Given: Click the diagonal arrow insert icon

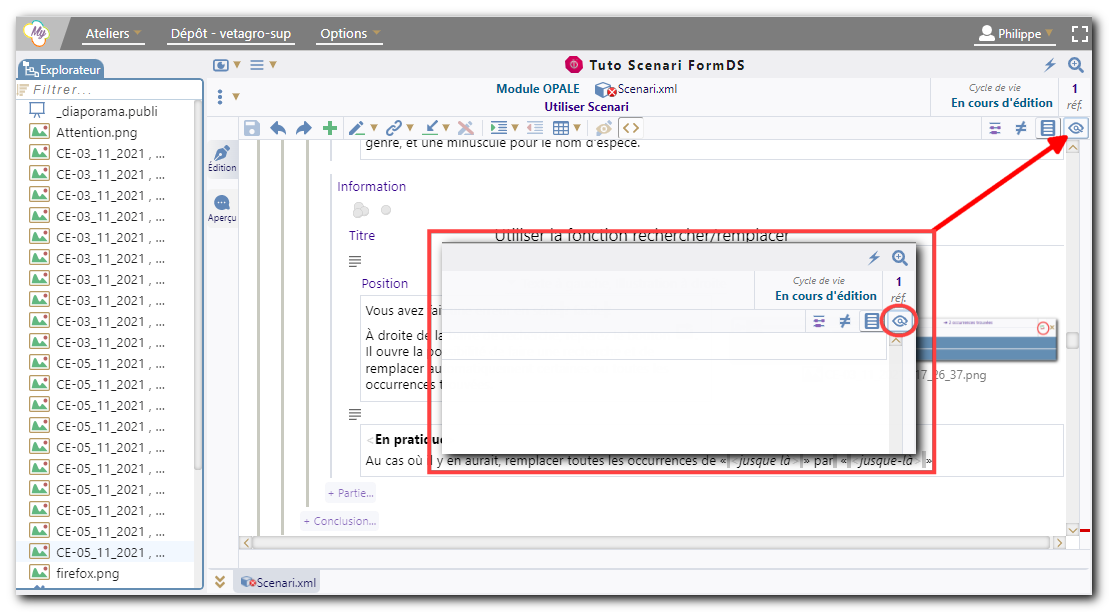Looking at the screenshot, I should tap(430, 128).
